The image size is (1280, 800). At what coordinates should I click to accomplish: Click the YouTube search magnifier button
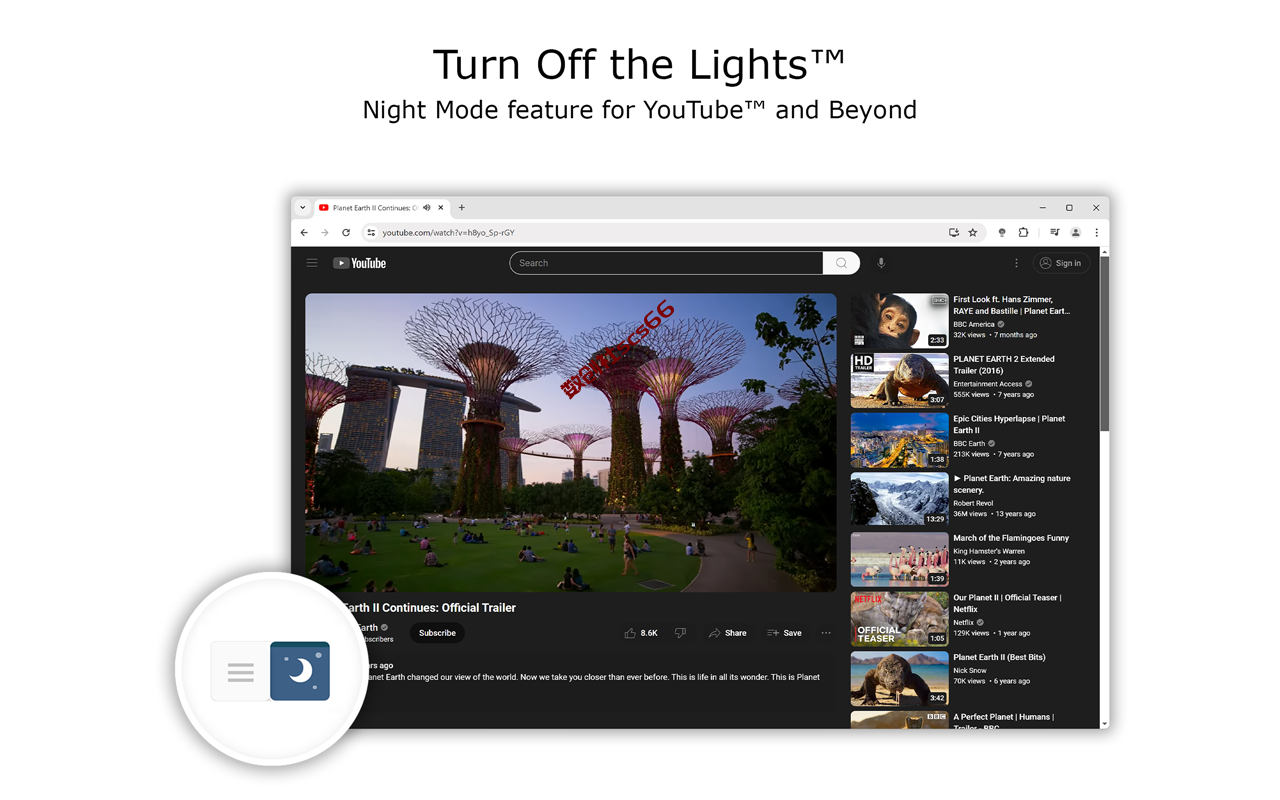pos(841,263)
